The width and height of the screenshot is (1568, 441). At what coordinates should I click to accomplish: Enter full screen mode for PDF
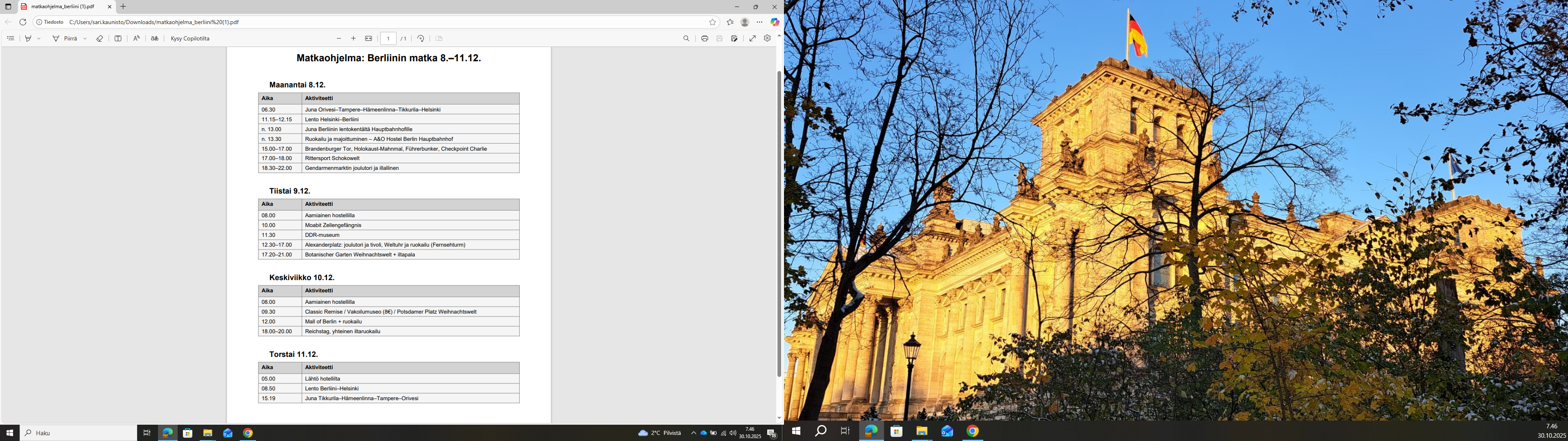(752, 38)
